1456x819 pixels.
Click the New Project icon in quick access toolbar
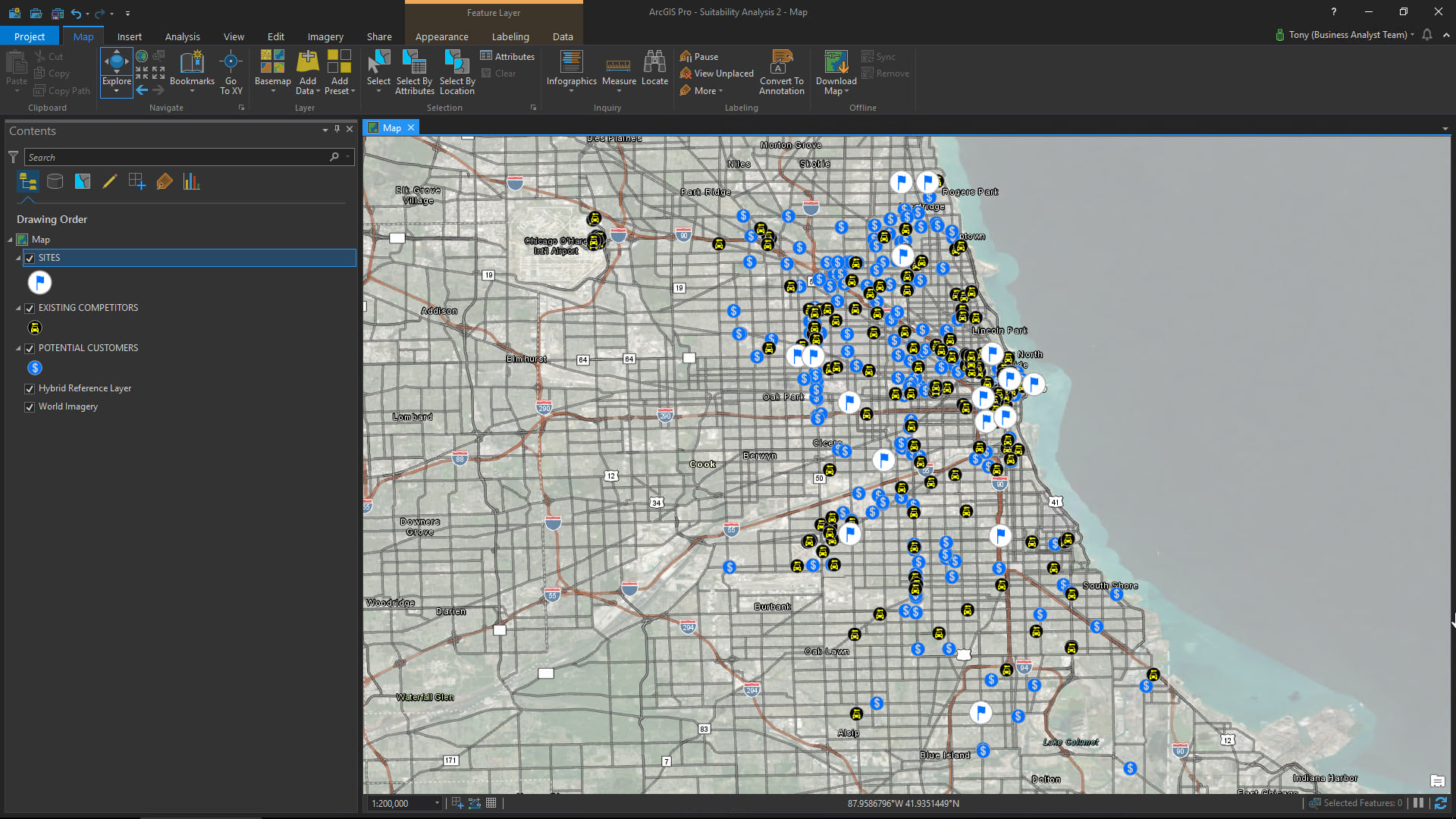[x=14, y=13]
